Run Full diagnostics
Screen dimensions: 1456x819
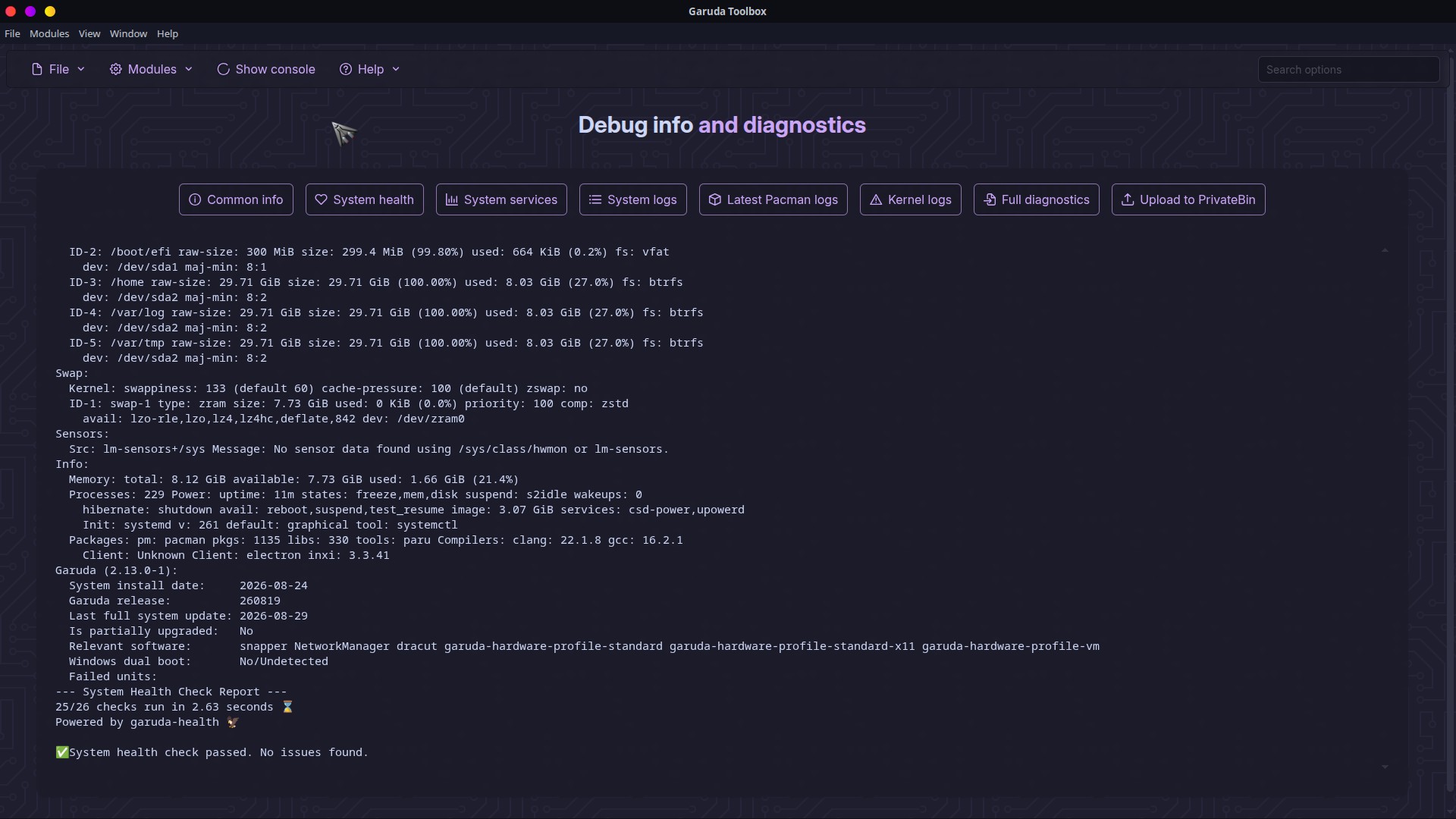tap(1037, 199)
